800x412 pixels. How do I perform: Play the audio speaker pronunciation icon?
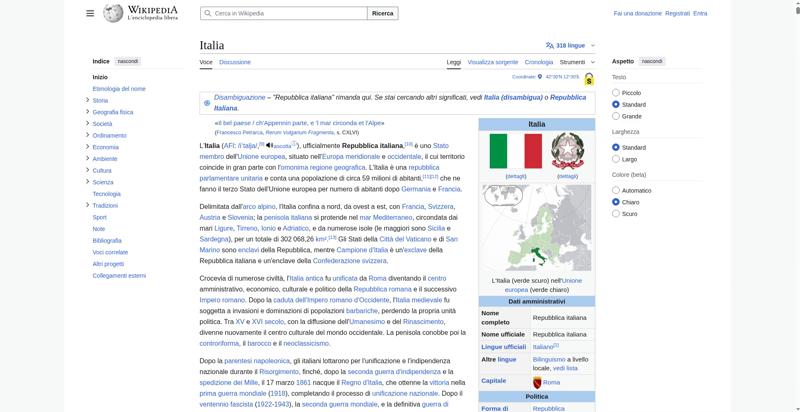(269, 145)
